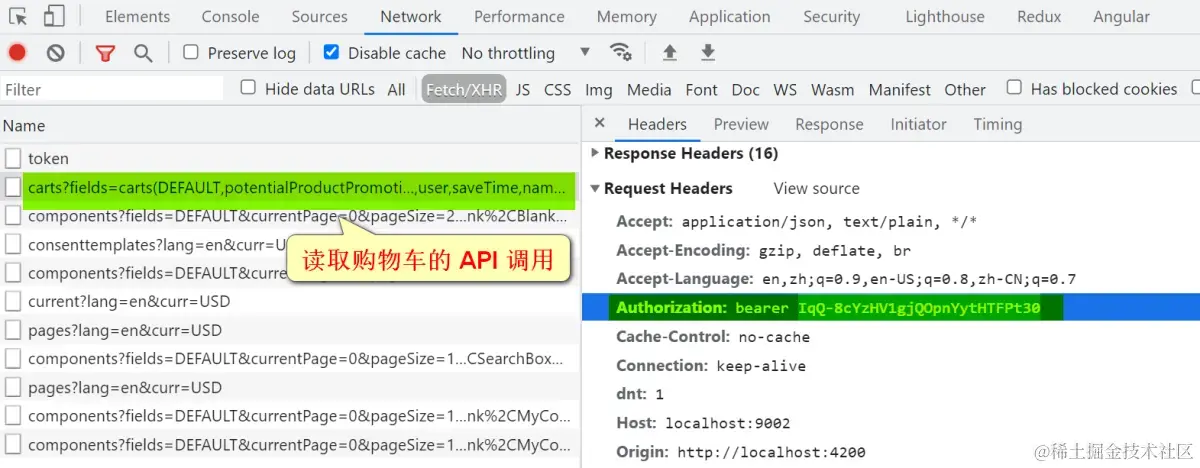
Task: Activate the inspect element picker icon
Action: point(20,16)
